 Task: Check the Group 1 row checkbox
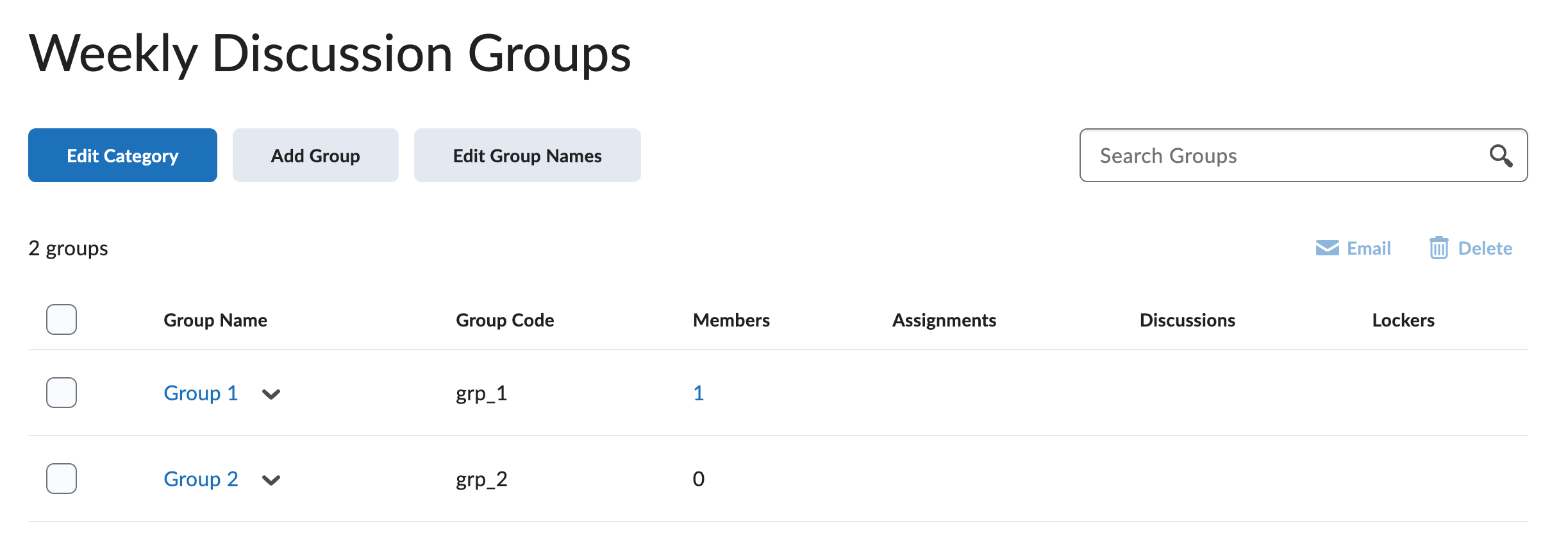[x=62, y=393]
